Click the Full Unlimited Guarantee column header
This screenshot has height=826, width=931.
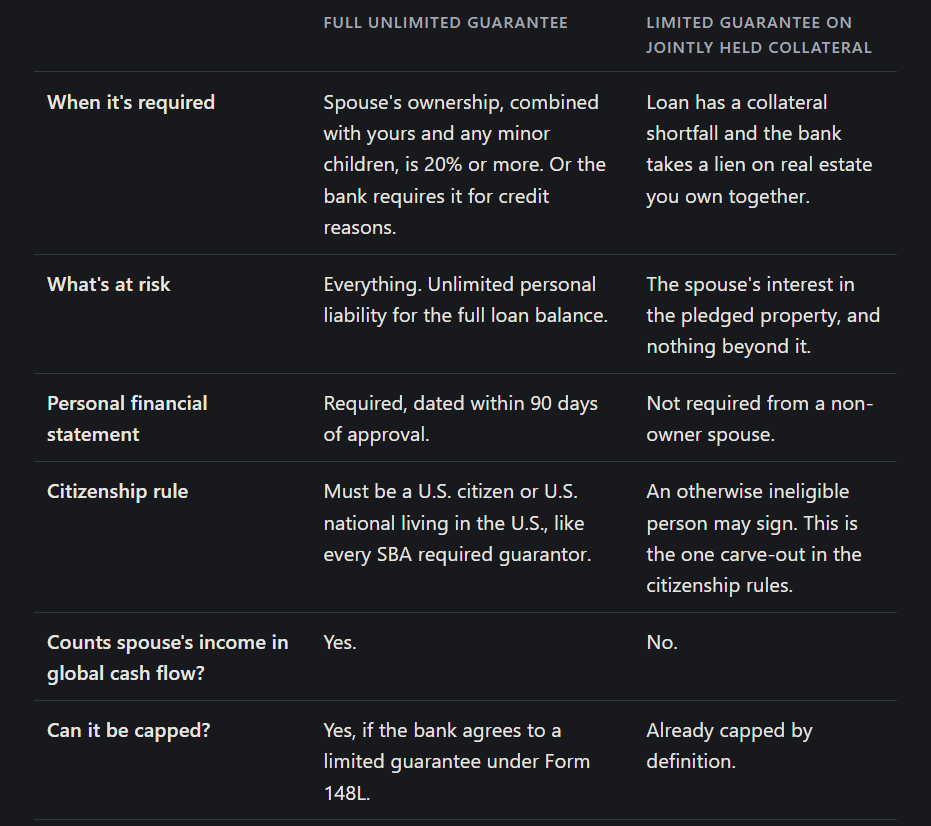point(445,23)
